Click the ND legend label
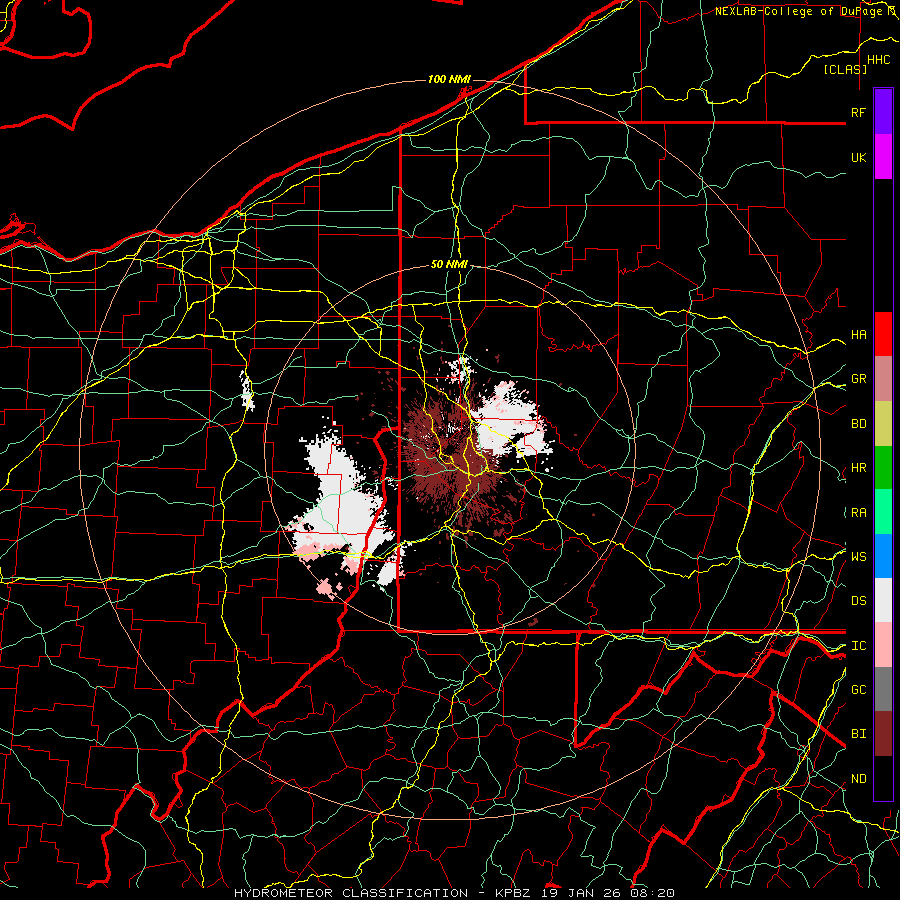The height and width of the screenshot is (900, 900). tap(858, 779)
